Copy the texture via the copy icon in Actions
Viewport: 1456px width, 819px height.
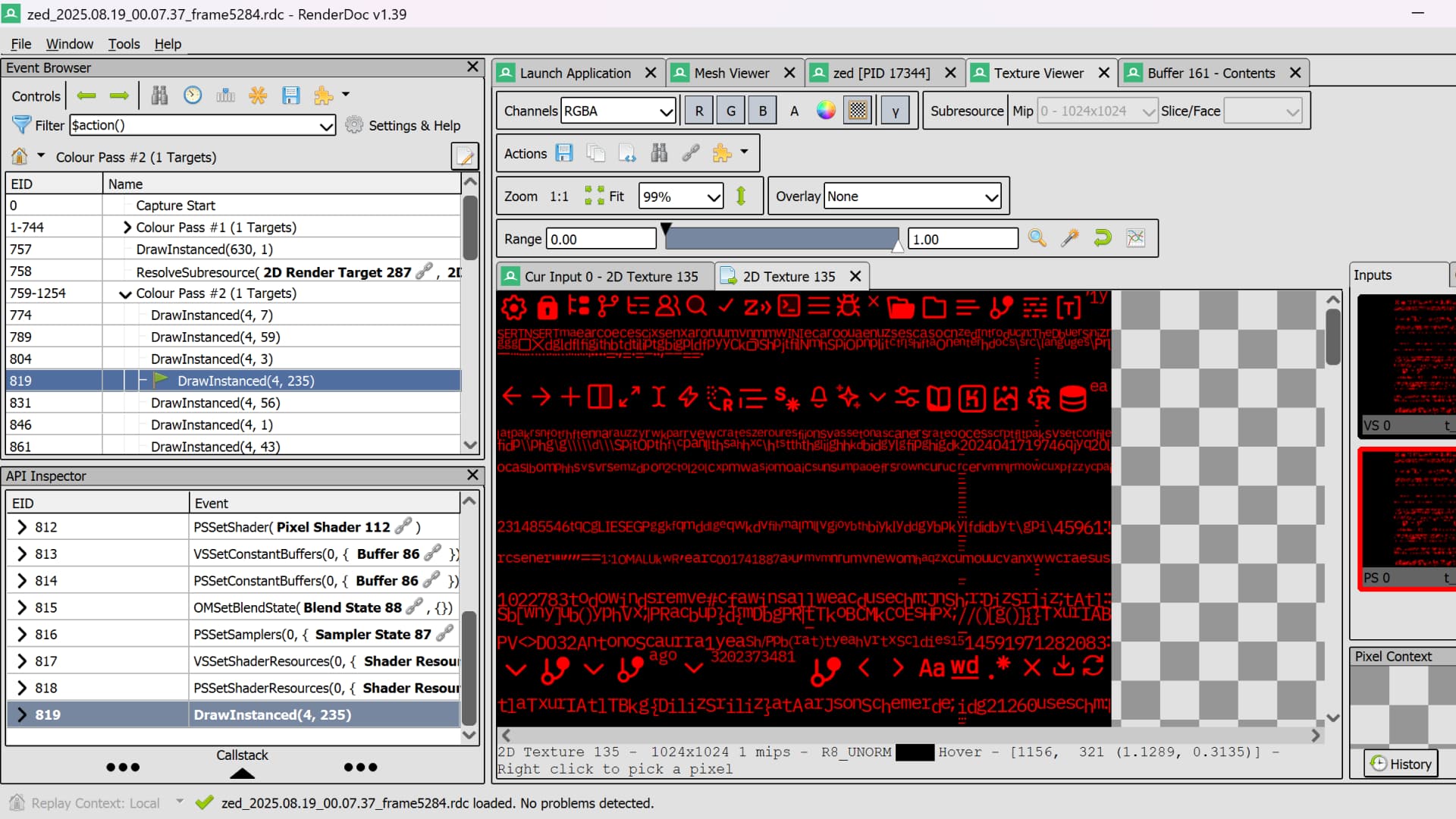[x=597, y=152]
